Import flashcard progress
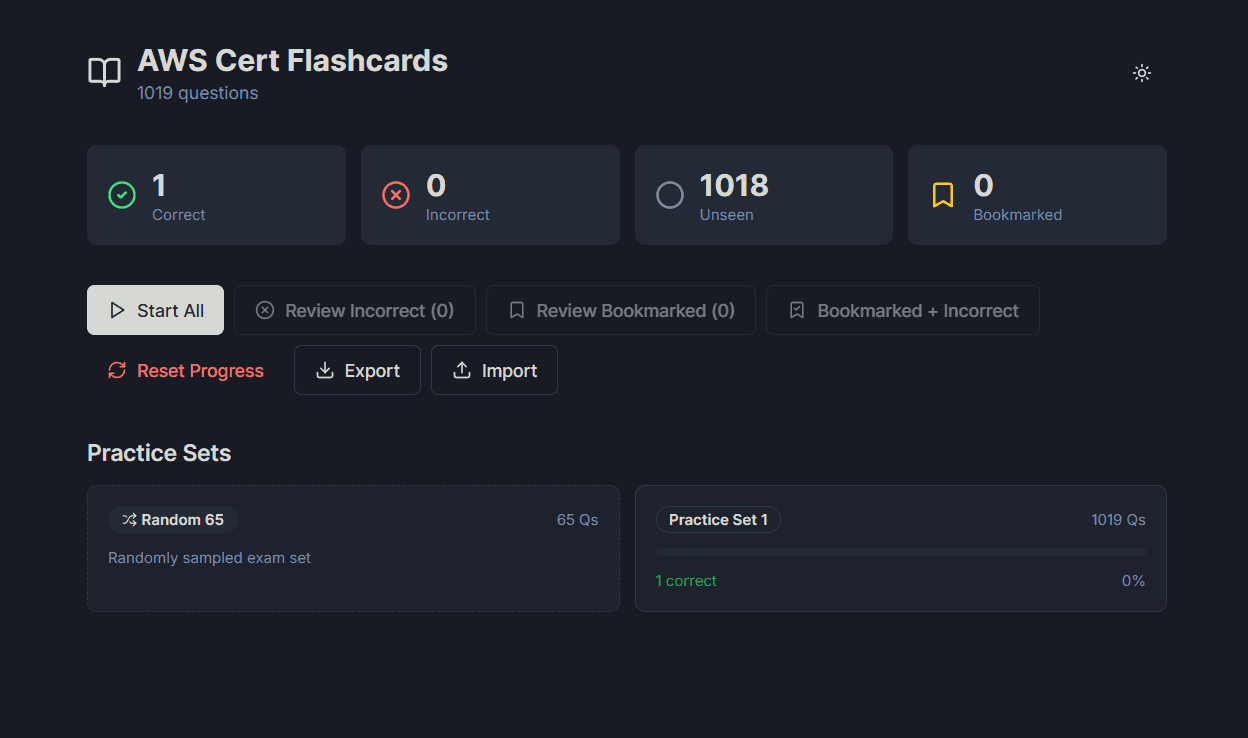The image size is (1248, 738). coord(494,370)
